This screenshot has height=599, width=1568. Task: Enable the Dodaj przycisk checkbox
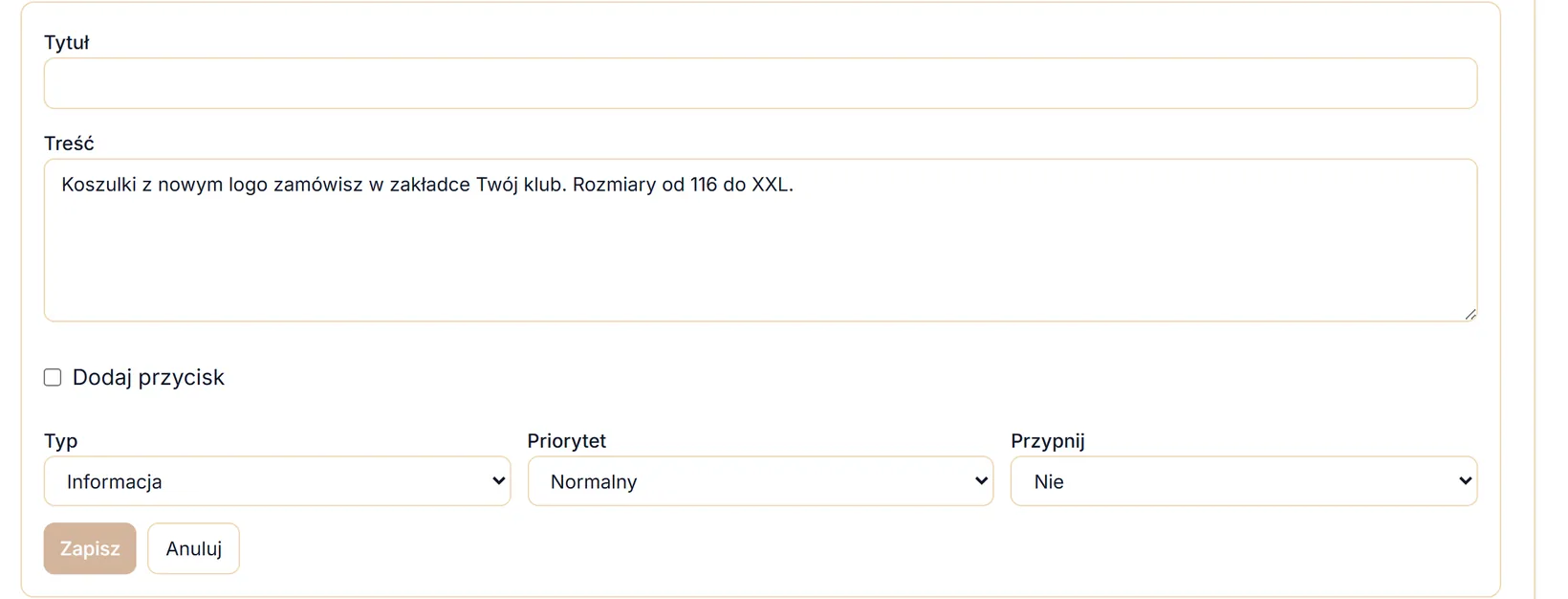coord(53,377)
